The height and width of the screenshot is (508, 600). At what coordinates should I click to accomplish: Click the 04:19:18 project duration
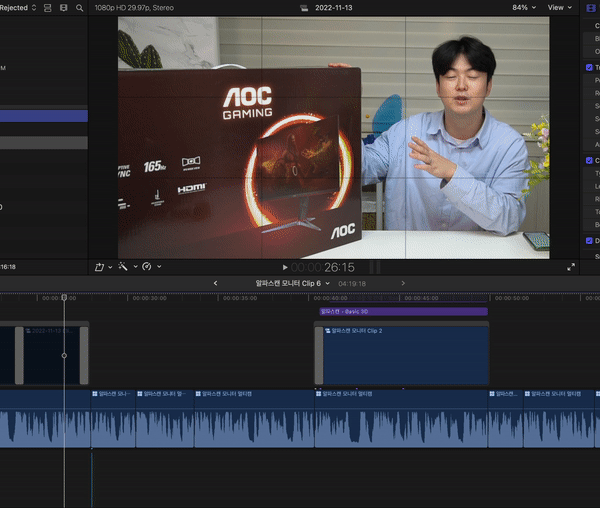tap(352, 284)
